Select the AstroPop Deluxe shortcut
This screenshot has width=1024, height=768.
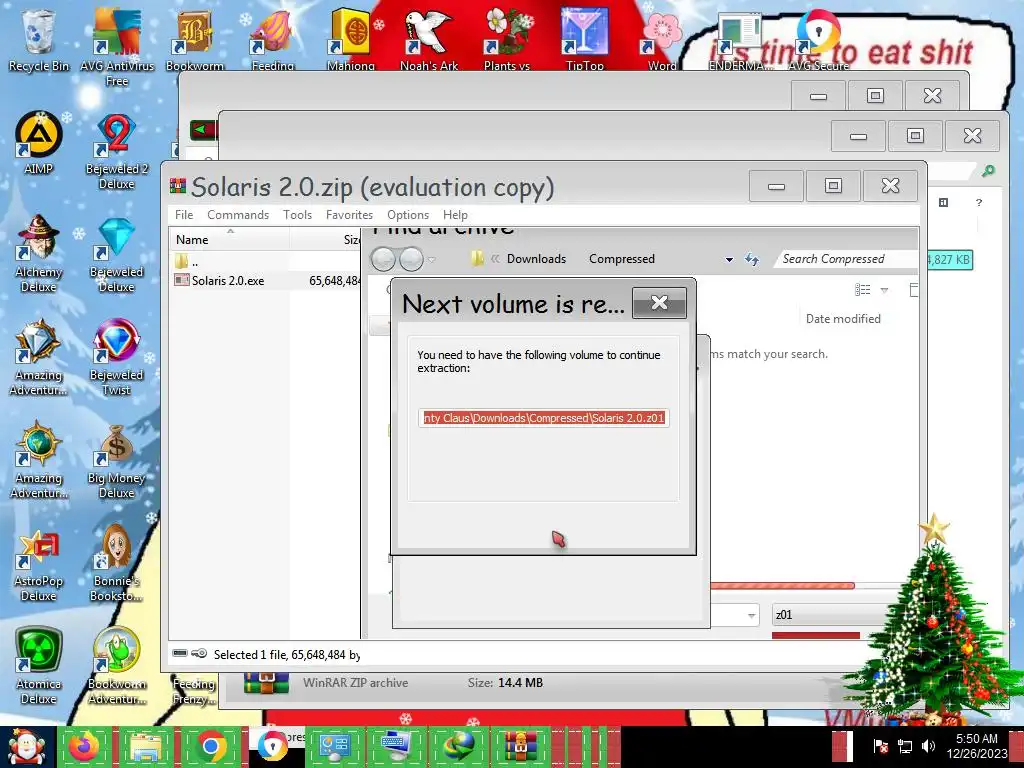pyautogui.click(x=39, y=564)
